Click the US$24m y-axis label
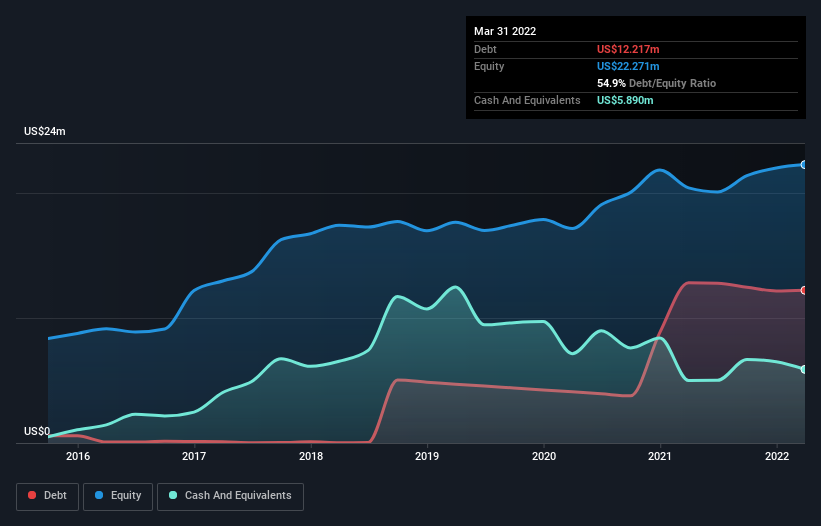The height and width of the screenshot is (526, 821). (x=45, y=131)
